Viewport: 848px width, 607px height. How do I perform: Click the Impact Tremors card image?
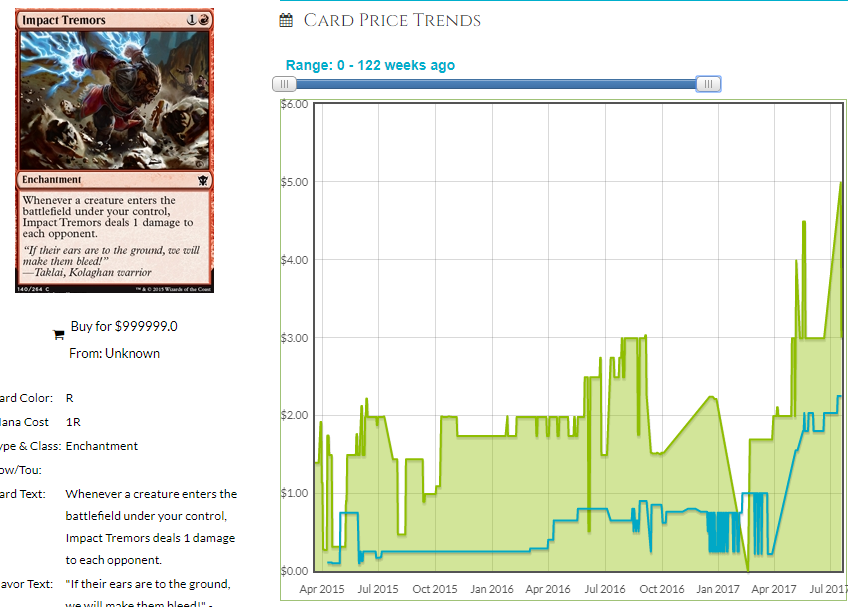click(x=114, y=150)
